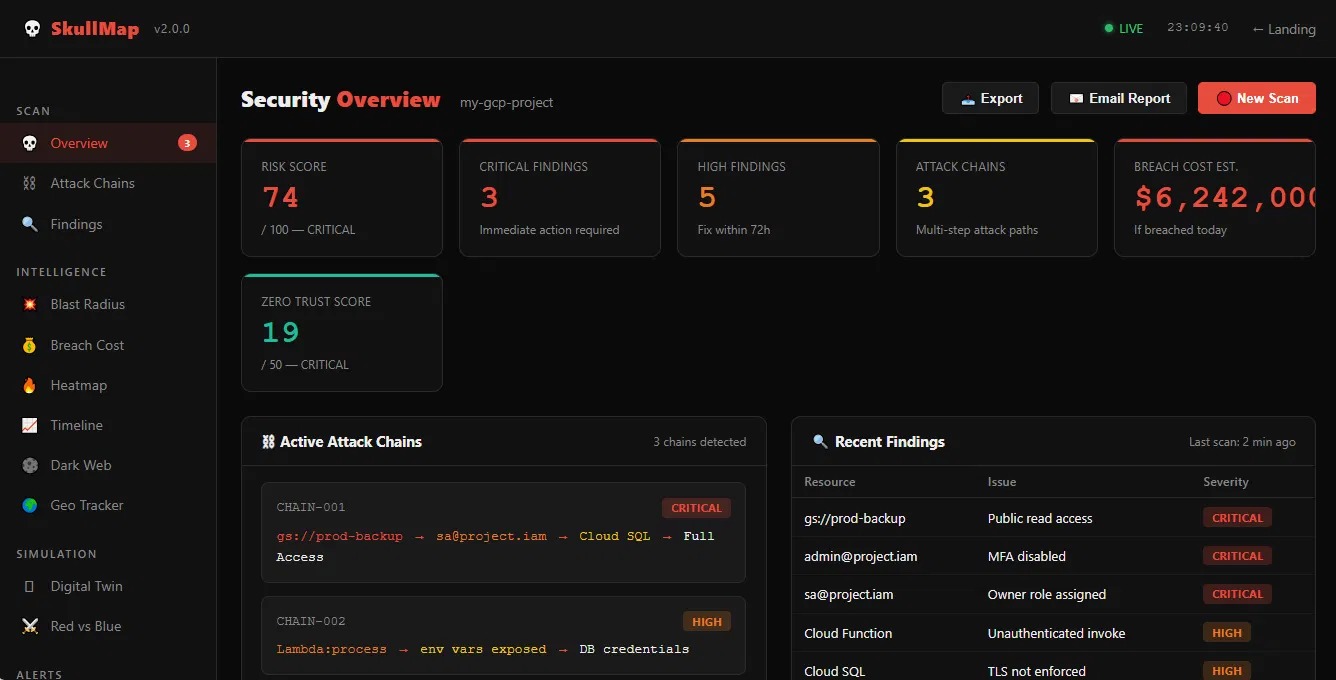The height and width of the screenshot is (680, 1336).
Task: Click the "Last scan: 2 min ago" label
Action: tap(1242, 442)
